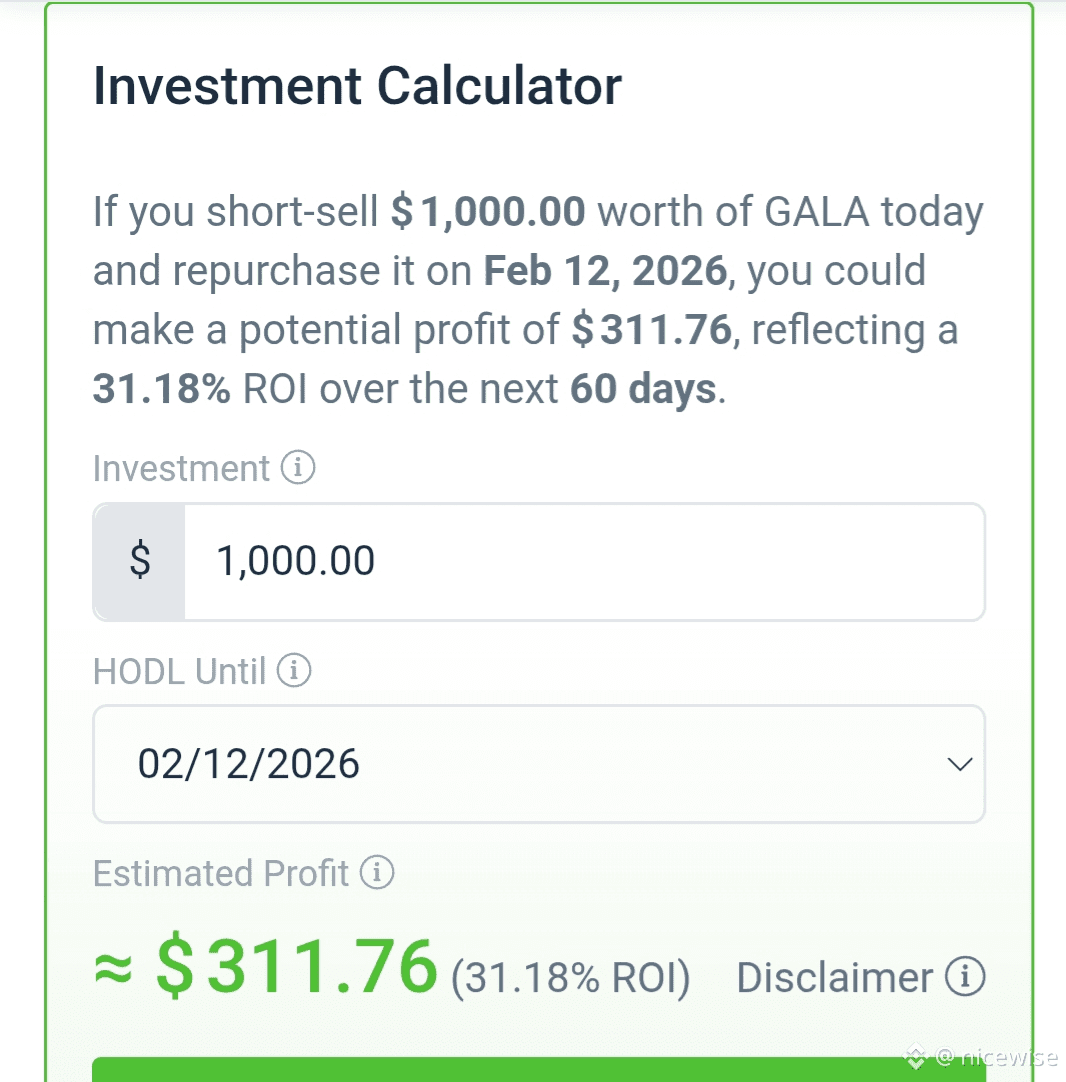Click the green $311.76 estimated profit value

point(297,968)
